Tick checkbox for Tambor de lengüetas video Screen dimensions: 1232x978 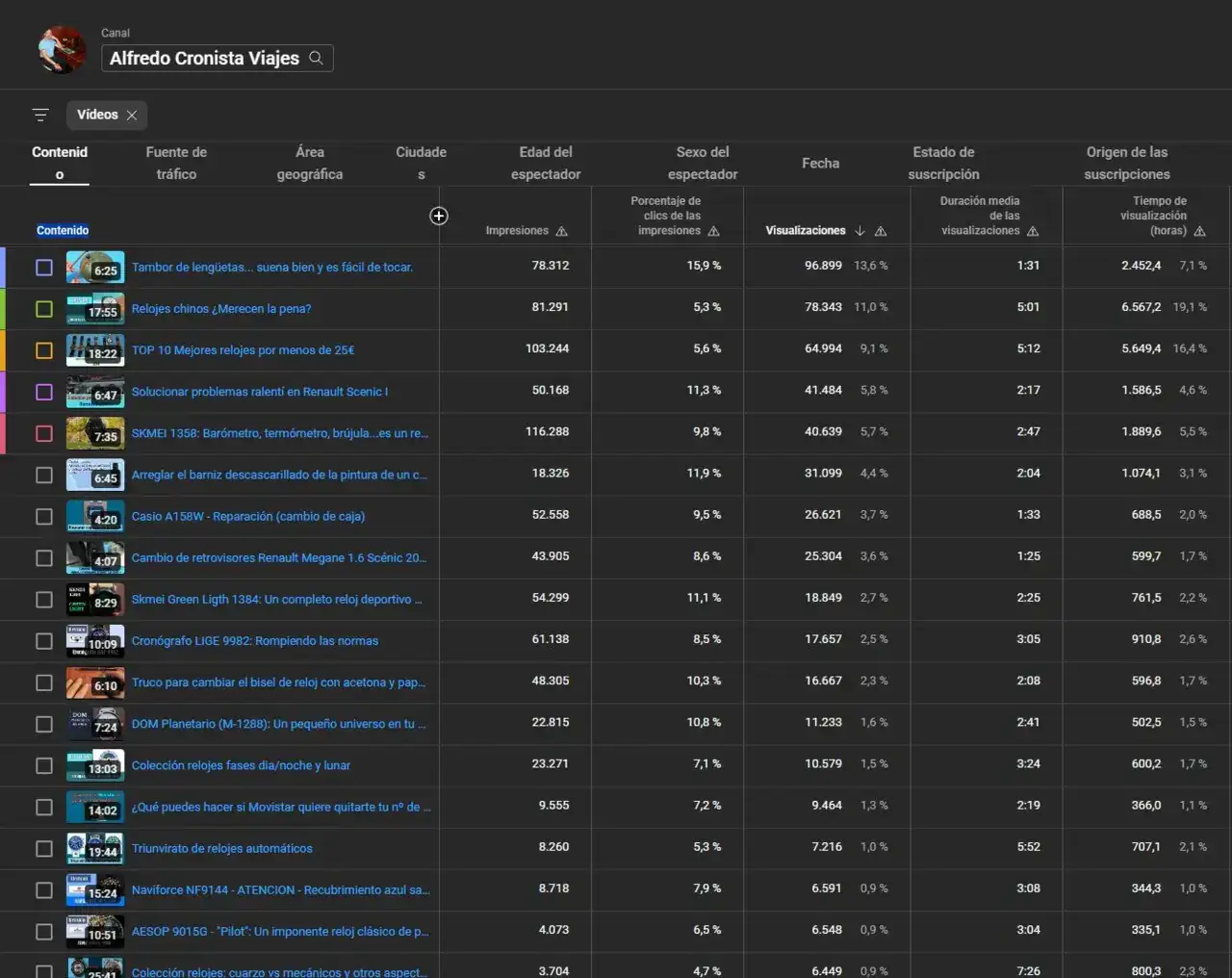pyautogui.click(x=44, y=268)
